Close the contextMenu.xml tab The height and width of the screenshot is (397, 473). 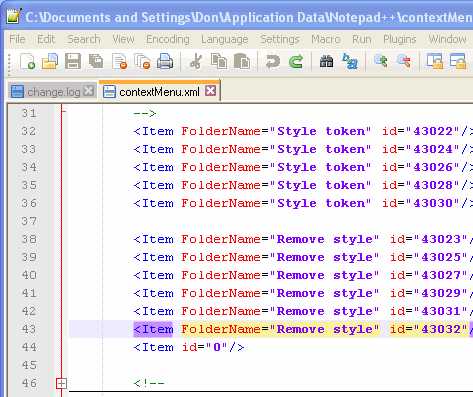point(211,91)
